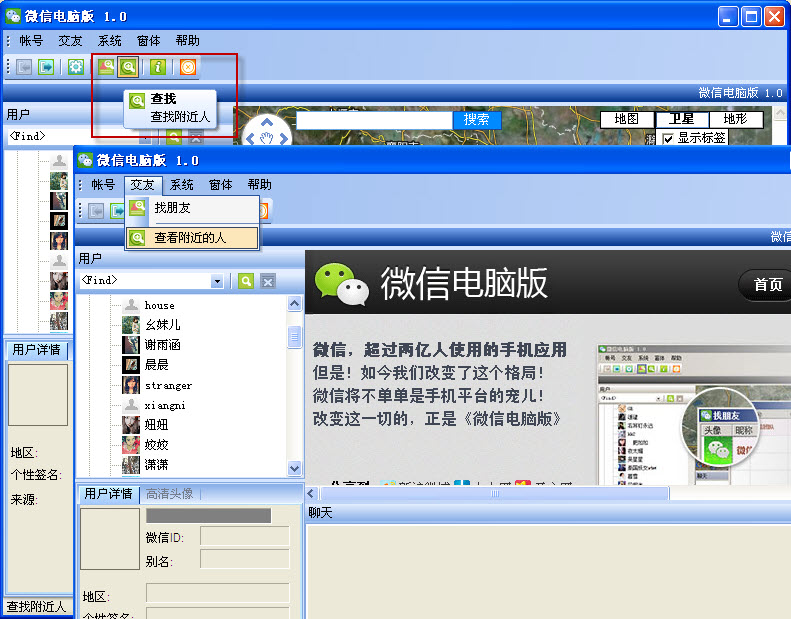Choose 找朋友 from the open 交友 menu
The height and width of the screenshot is (619, 791).
pyautogui.click(x=192, y=208)
